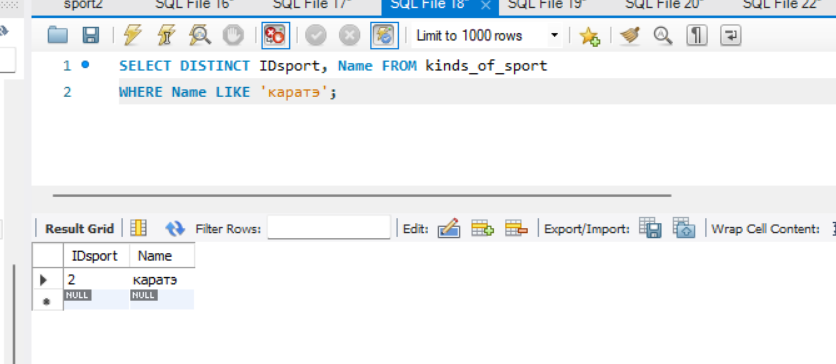836x364 pixels.
Task: Click the row selector arrow for row 2
Action: point(45,279)
